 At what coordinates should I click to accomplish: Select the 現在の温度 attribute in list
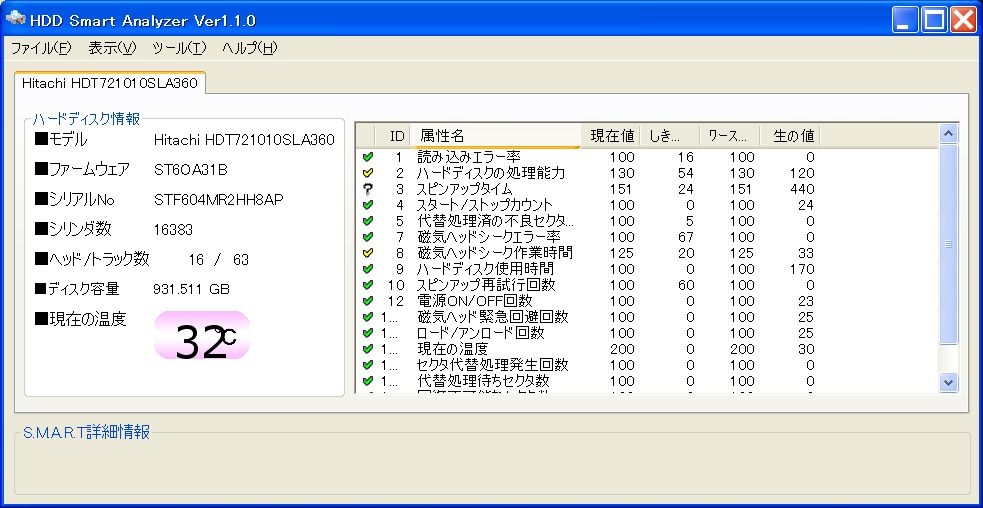tap(453, 349)
